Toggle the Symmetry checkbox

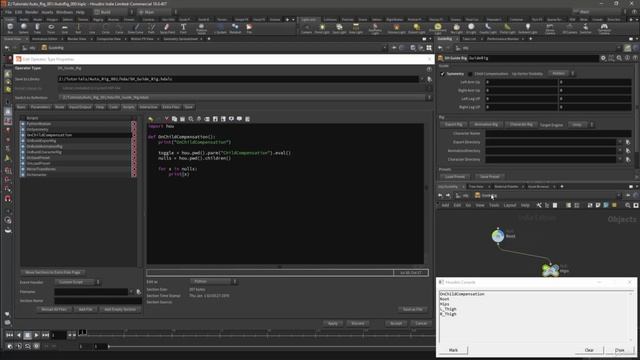(x=443, y=74)
